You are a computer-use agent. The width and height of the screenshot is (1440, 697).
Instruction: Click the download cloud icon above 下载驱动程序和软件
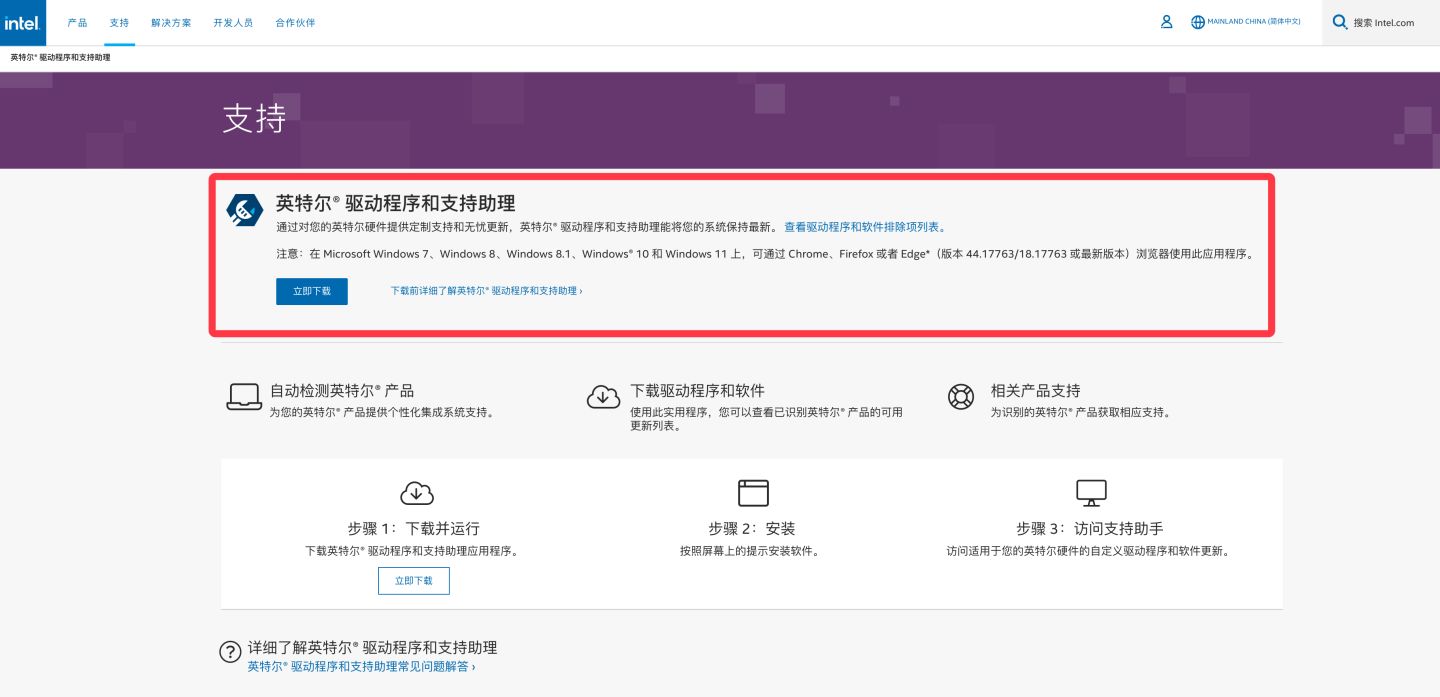[x=603, y=397]
